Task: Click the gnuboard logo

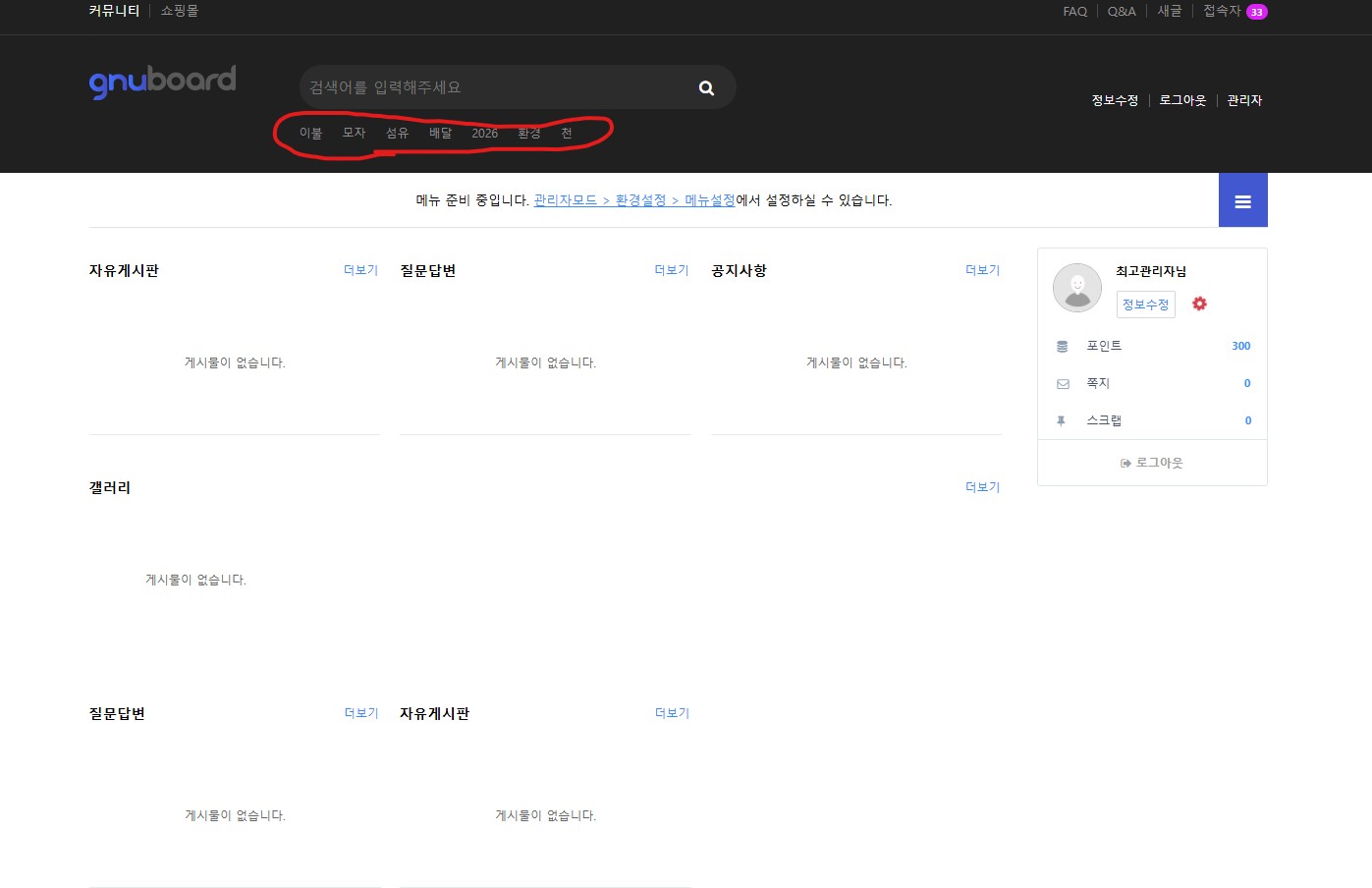Action: [x=163, y=82]
